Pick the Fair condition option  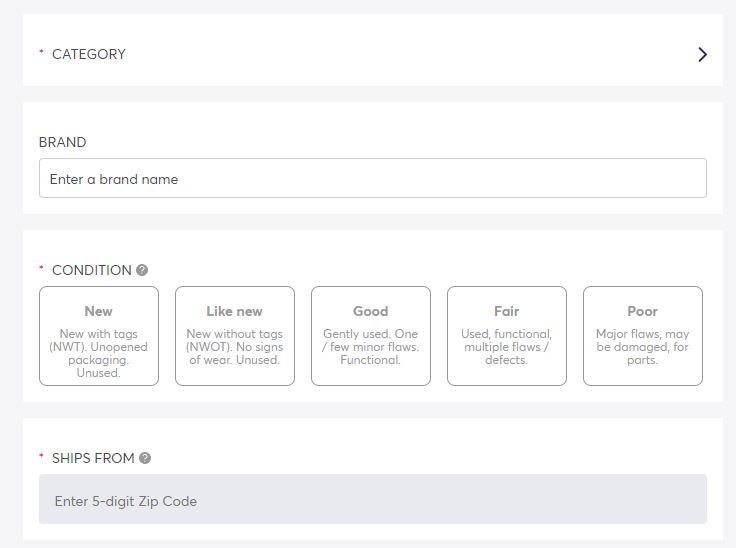click(507, 336)
